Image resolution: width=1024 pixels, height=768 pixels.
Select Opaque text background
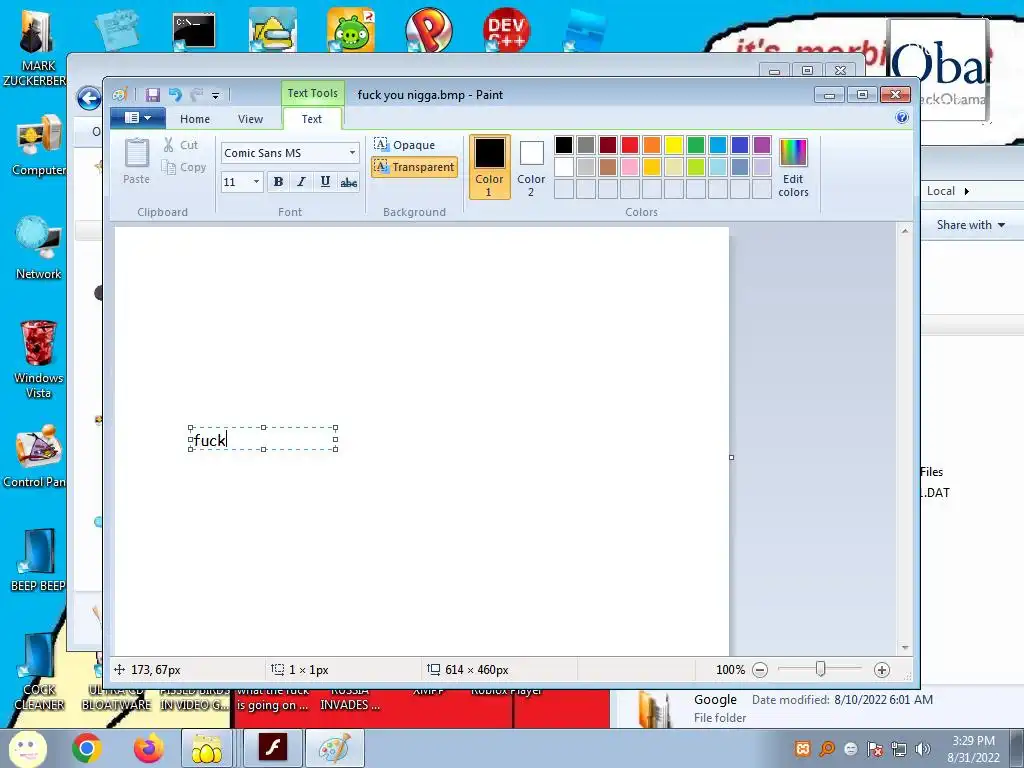[x=405, y=144]
